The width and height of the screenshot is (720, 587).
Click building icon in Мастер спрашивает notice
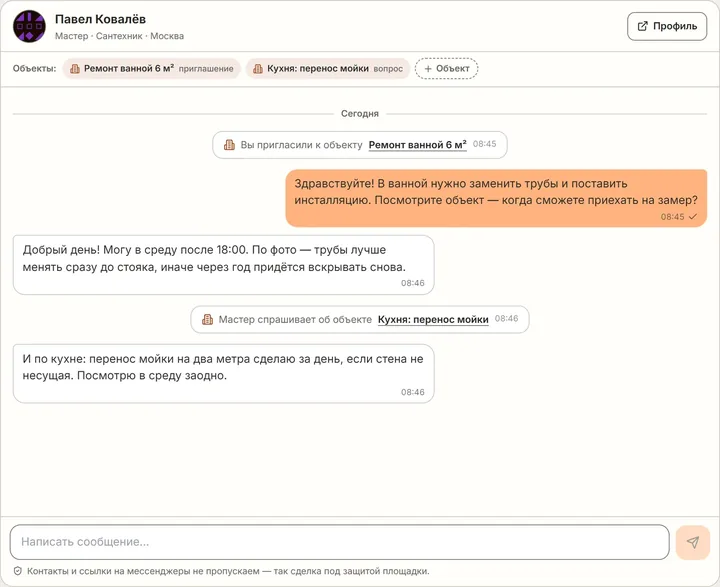208,319
